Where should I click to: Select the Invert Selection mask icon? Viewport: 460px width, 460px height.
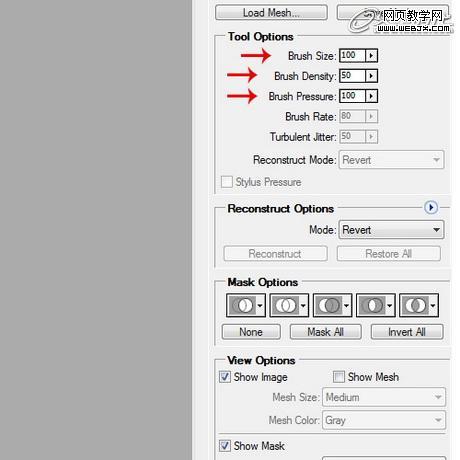(419, 305)
